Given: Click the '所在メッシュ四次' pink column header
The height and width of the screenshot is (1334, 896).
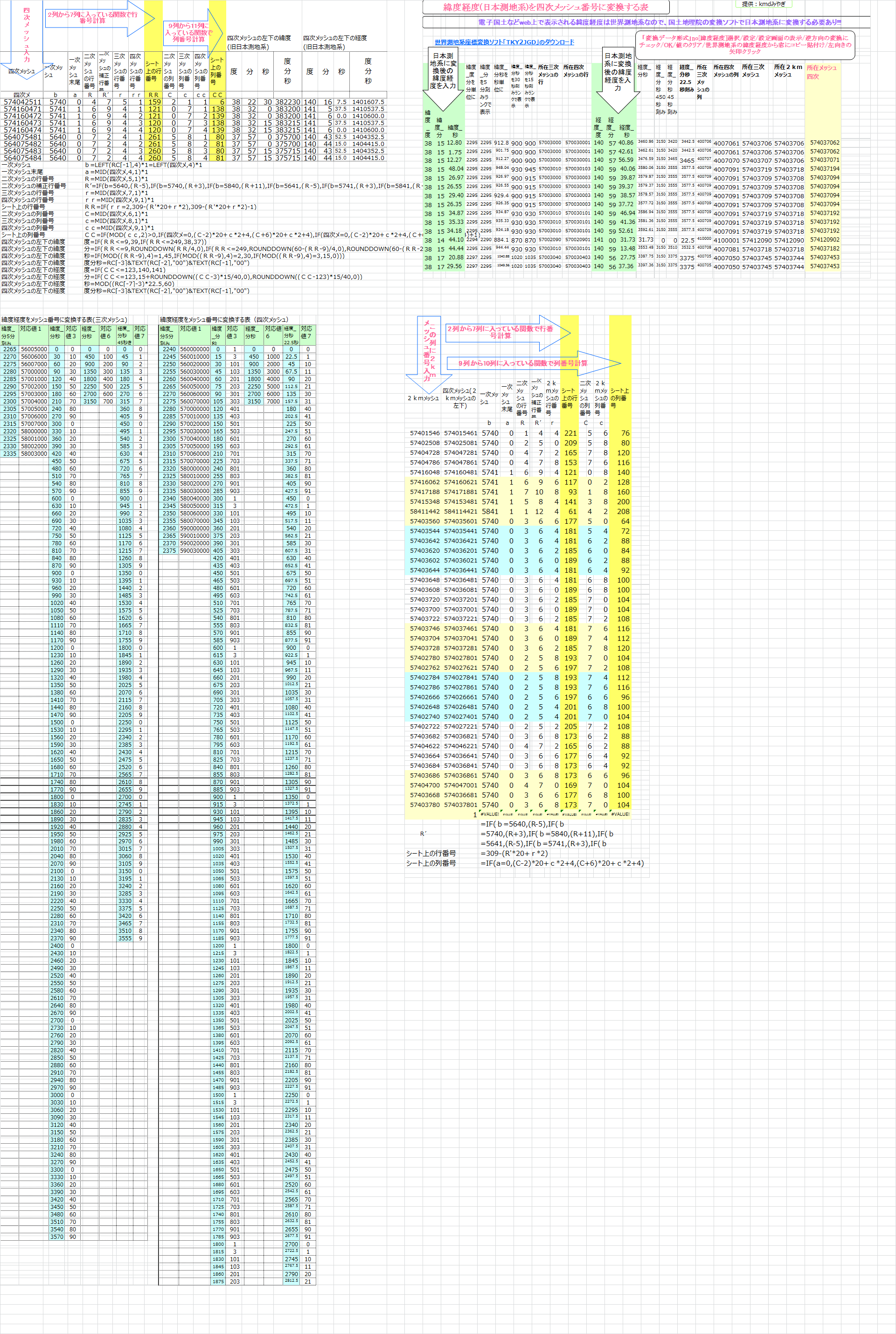Looking at the screenshot, I should (822, 72).
